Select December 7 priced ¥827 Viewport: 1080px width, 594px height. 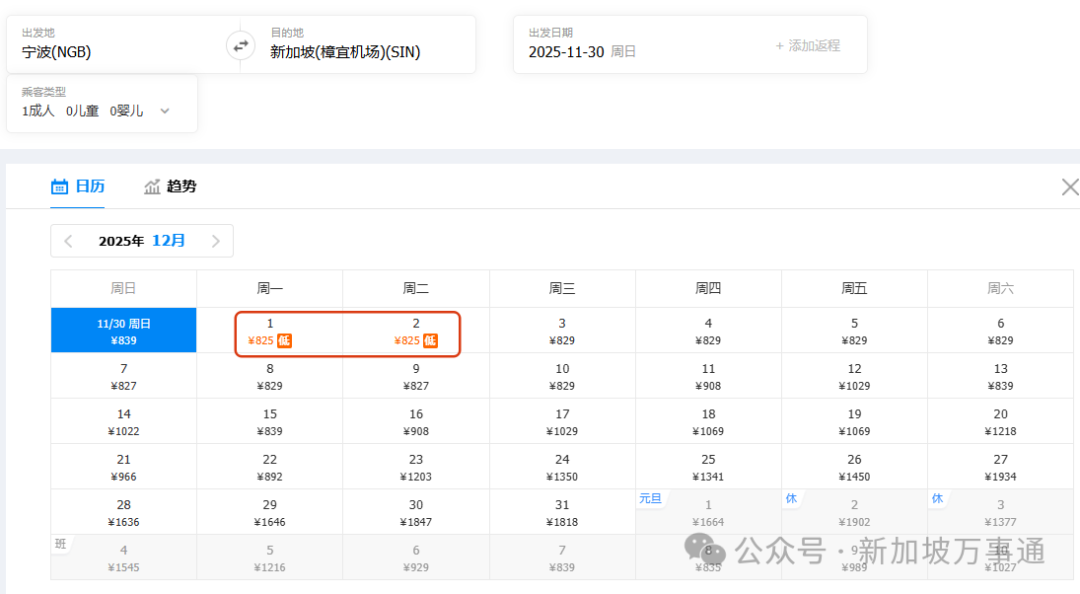(124, 376)
